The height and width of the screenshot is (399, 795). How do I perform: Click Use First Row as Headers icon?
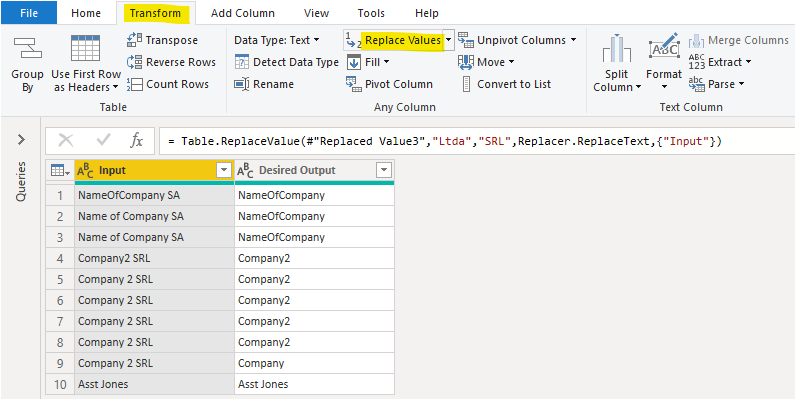(85, 48)
